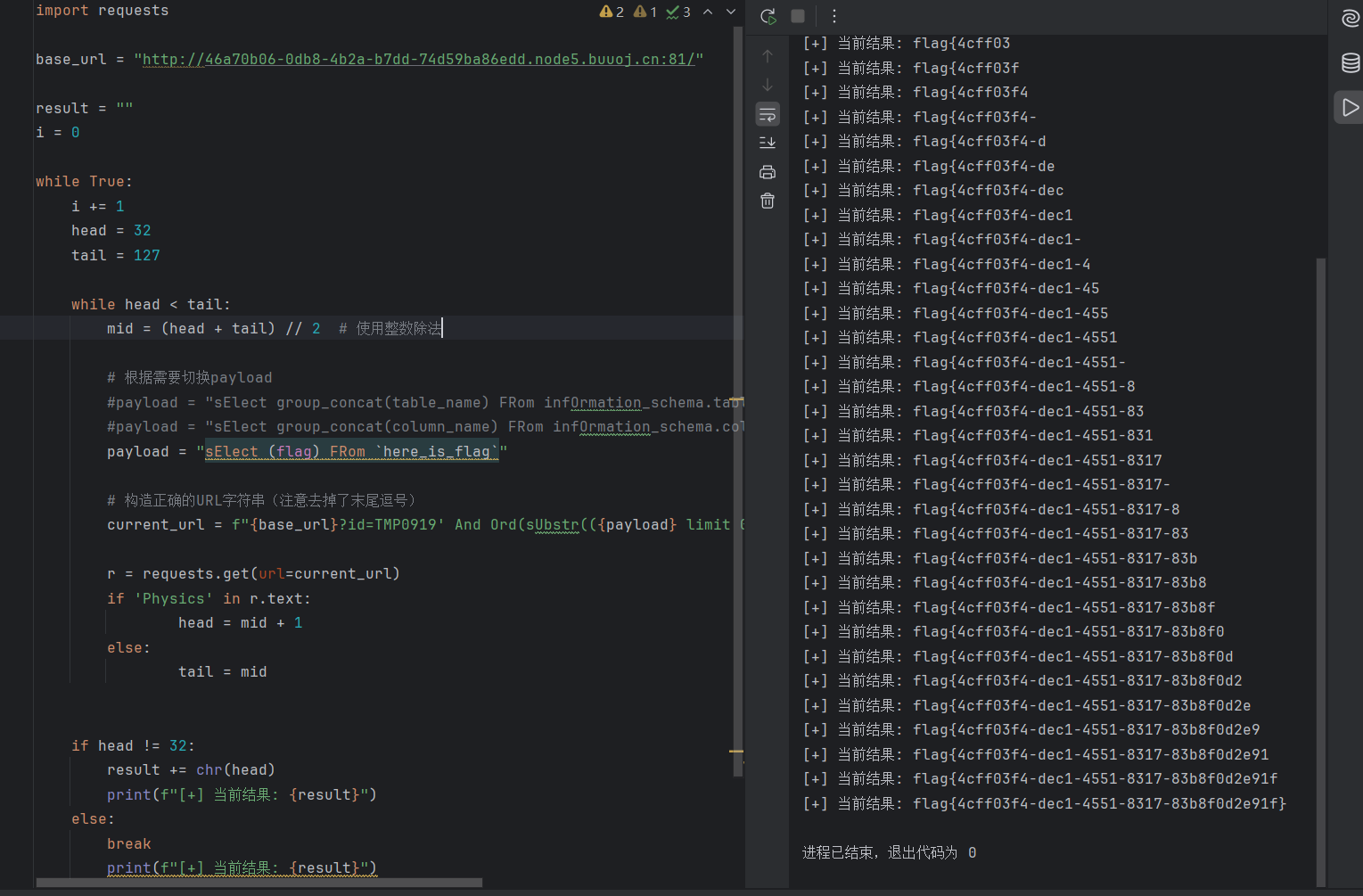Image resolution: width=1363 pixels, height=896 pixels.
Task: Click the console line 'flag{4cff03f4-dec1'
Action: [938, 216]
